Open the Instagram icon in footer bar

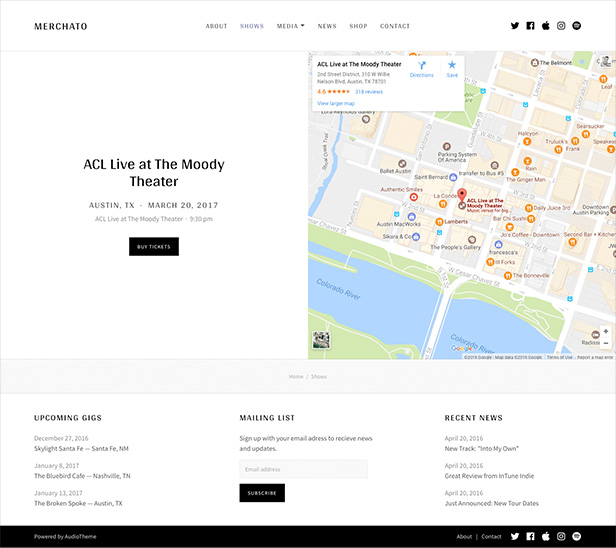pos(561,536)
